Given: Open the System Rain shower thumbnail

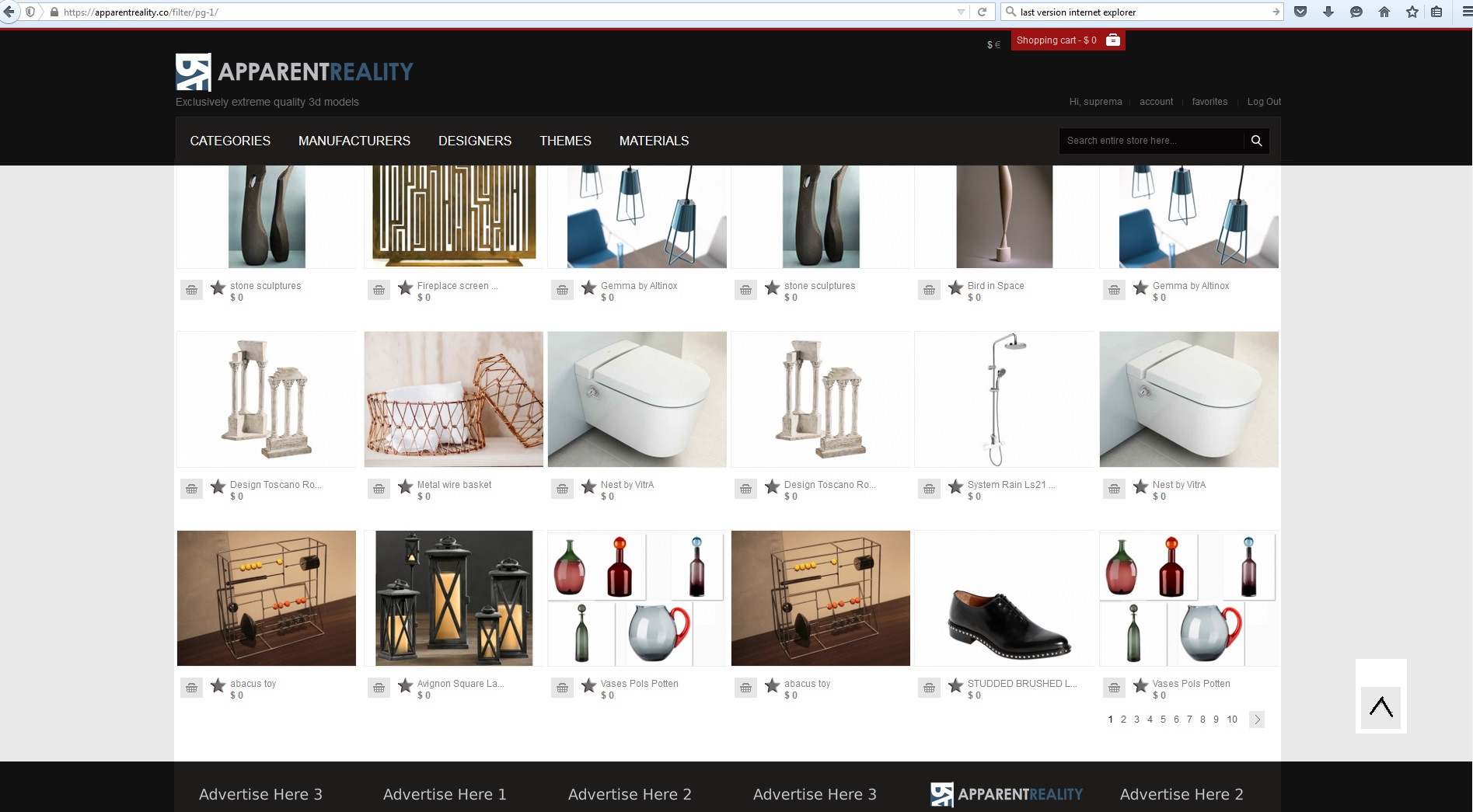Looking at the screenshot, I should click(1004, 399).
